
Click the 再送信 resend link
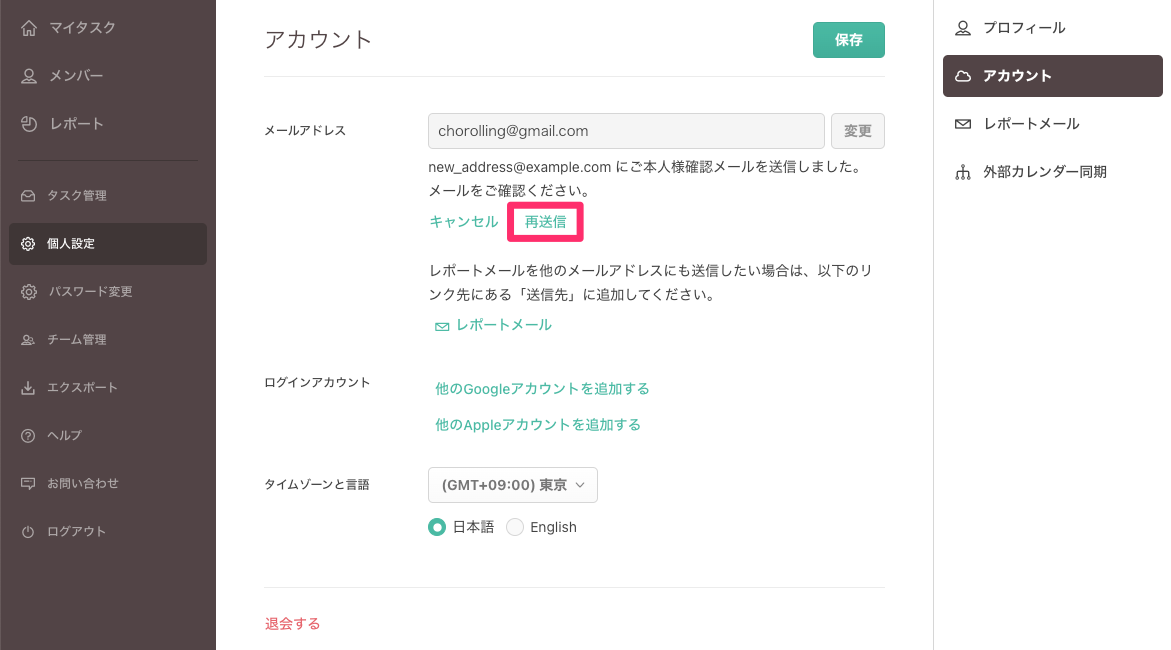pyautogui.click(x=545, y=222)
